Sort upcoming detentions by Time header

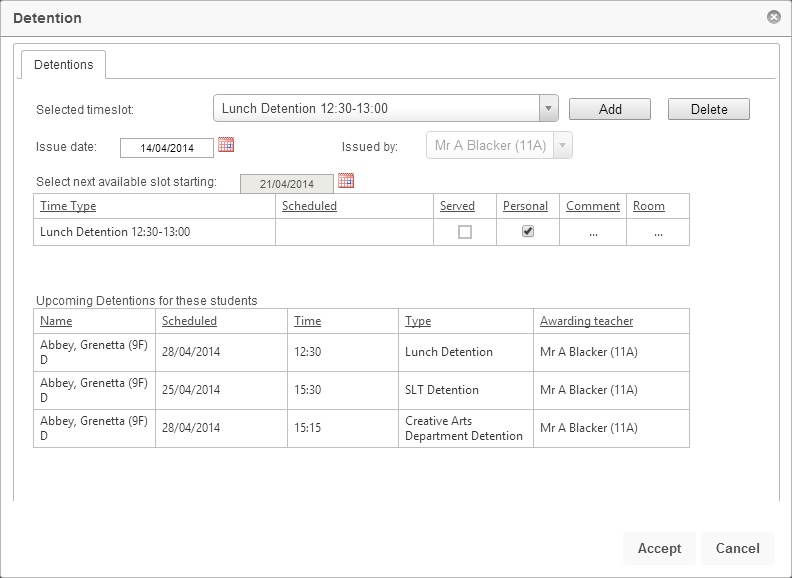coord(308,321)
